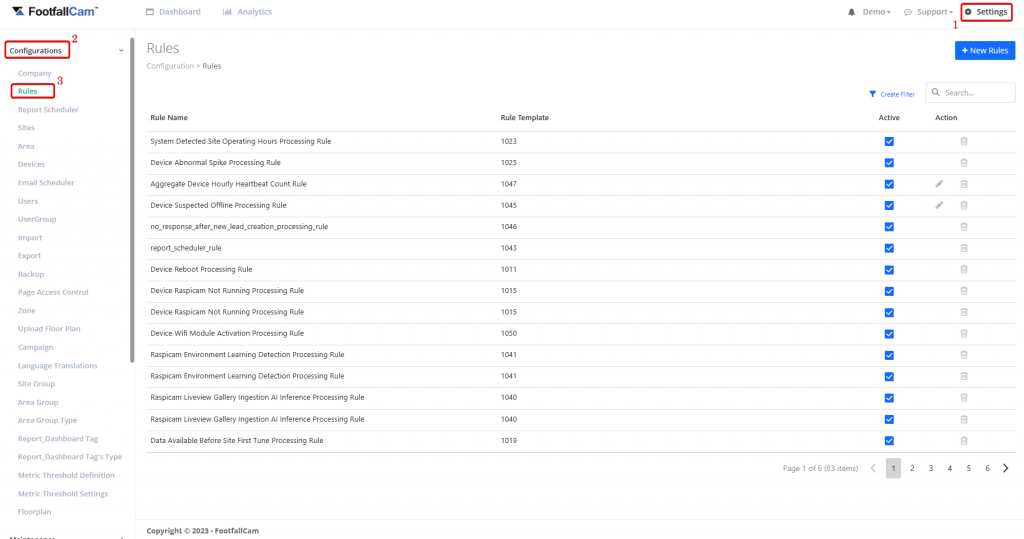This screenshot has height=539, width=1024.
Task: Click the FootfallCam logo icon
Action: [18, 12]
